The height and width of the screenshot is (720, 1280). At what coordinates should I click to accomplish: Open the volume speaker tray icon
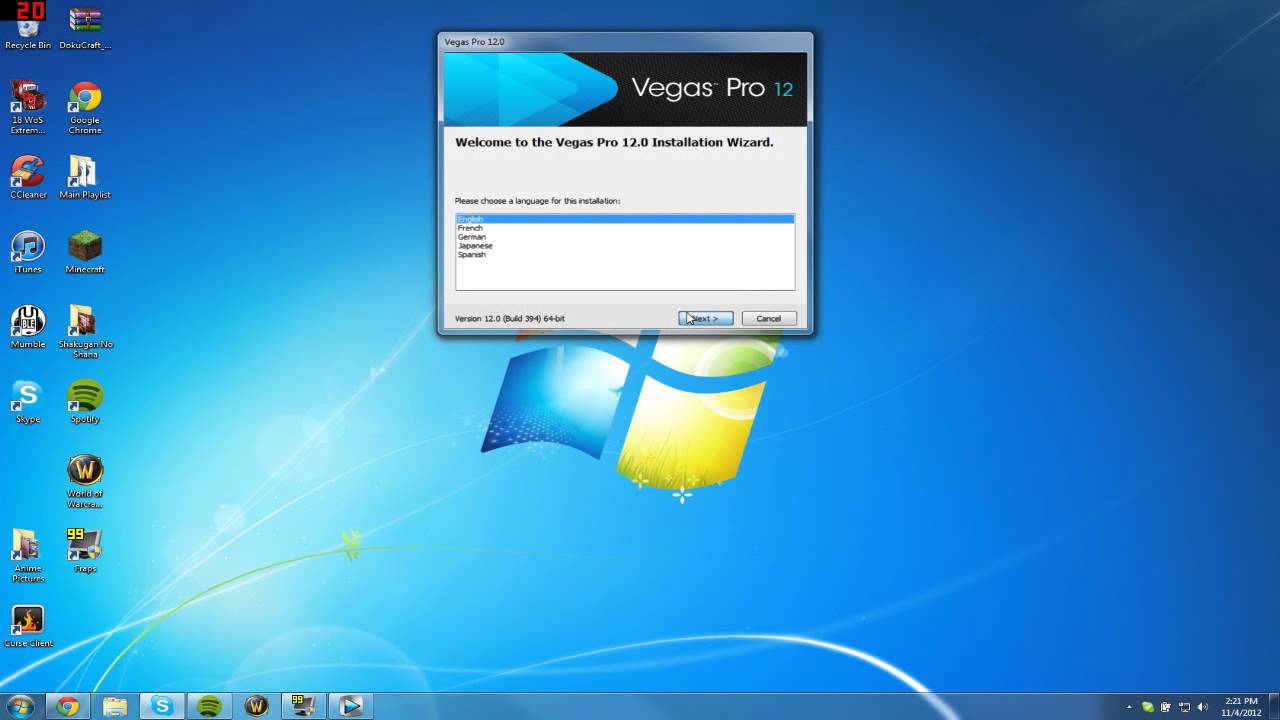click(x=1202, y=706)
